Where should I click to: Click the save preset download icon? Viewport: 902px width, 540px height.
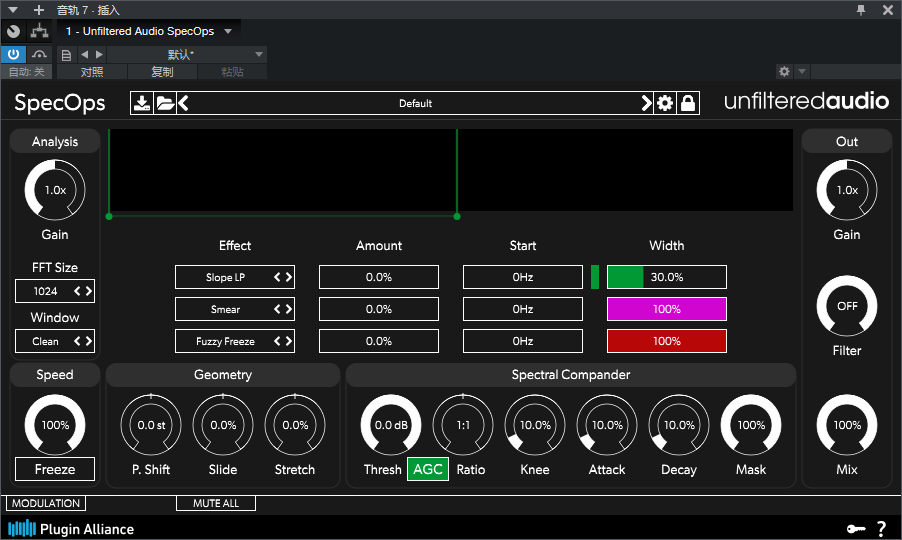pos(142,104)
